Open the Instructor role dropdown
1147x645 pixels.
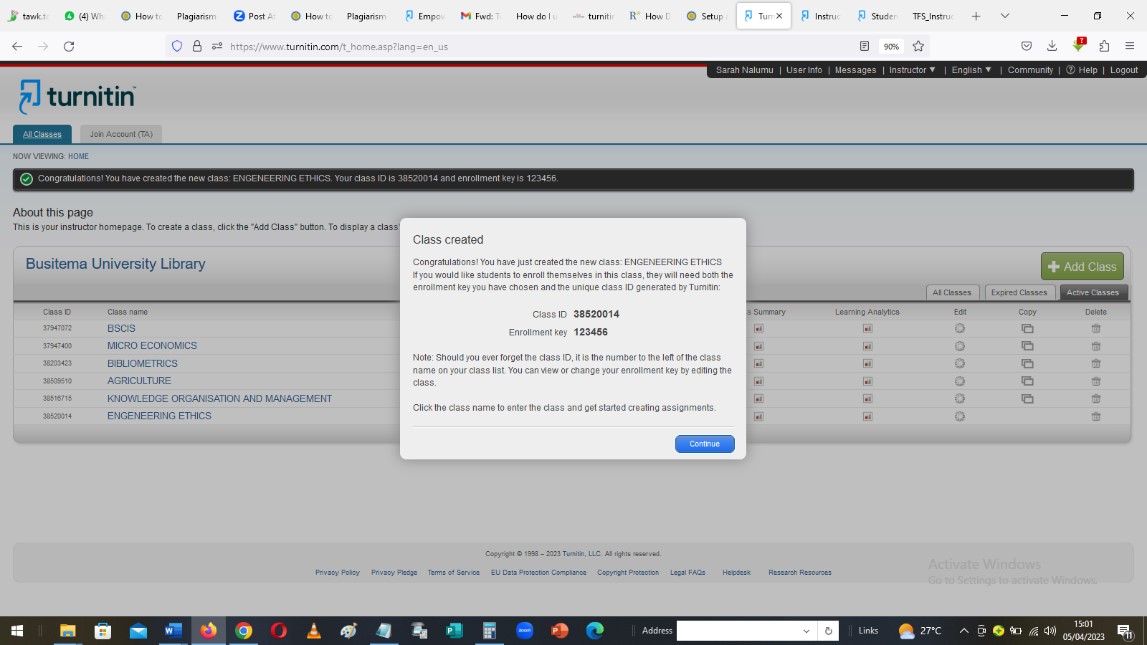coord(912,70)
